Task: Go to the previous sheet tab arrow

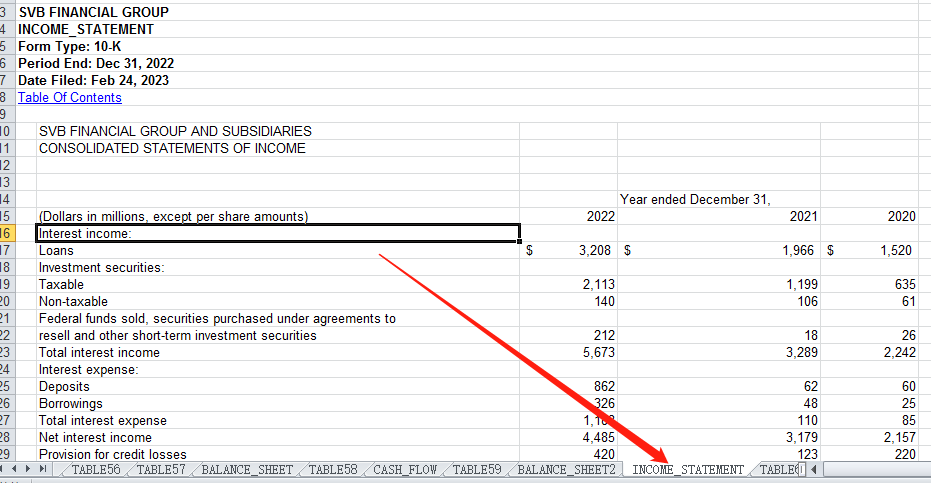Action: (15, 469)
